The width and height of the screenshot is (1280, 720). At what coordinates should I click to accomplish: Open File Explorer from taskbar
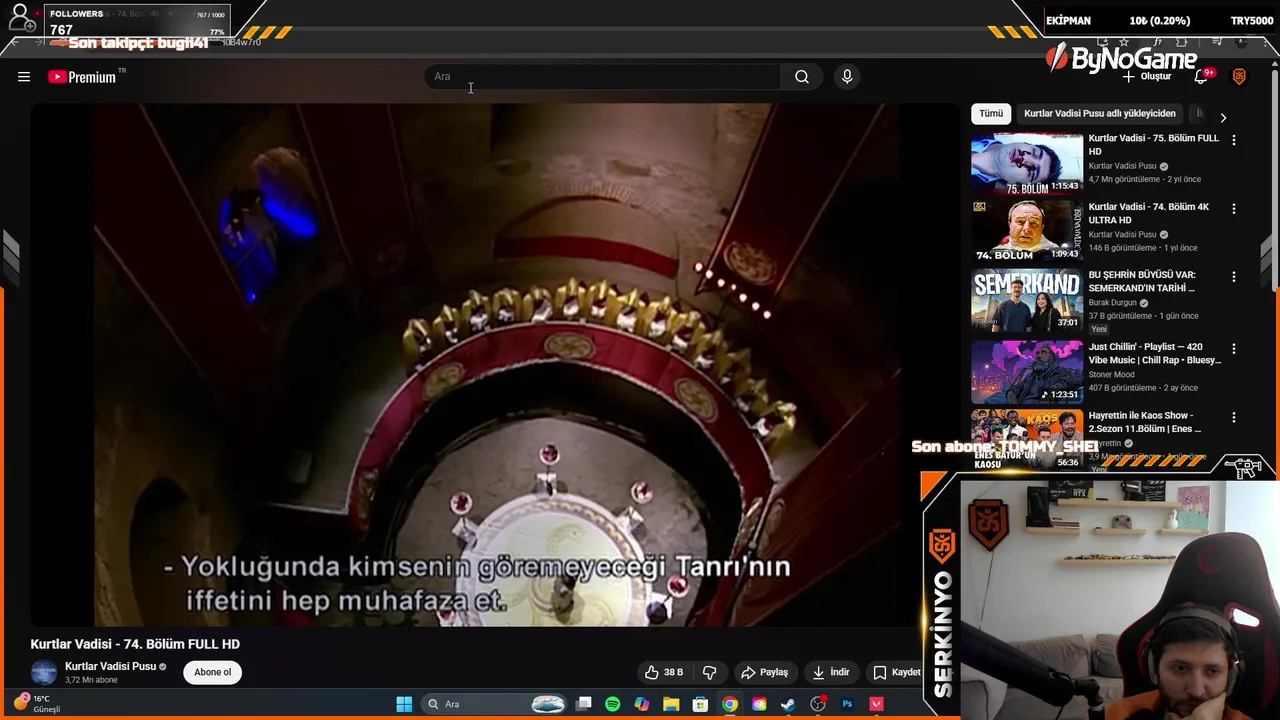pos(671,704)
